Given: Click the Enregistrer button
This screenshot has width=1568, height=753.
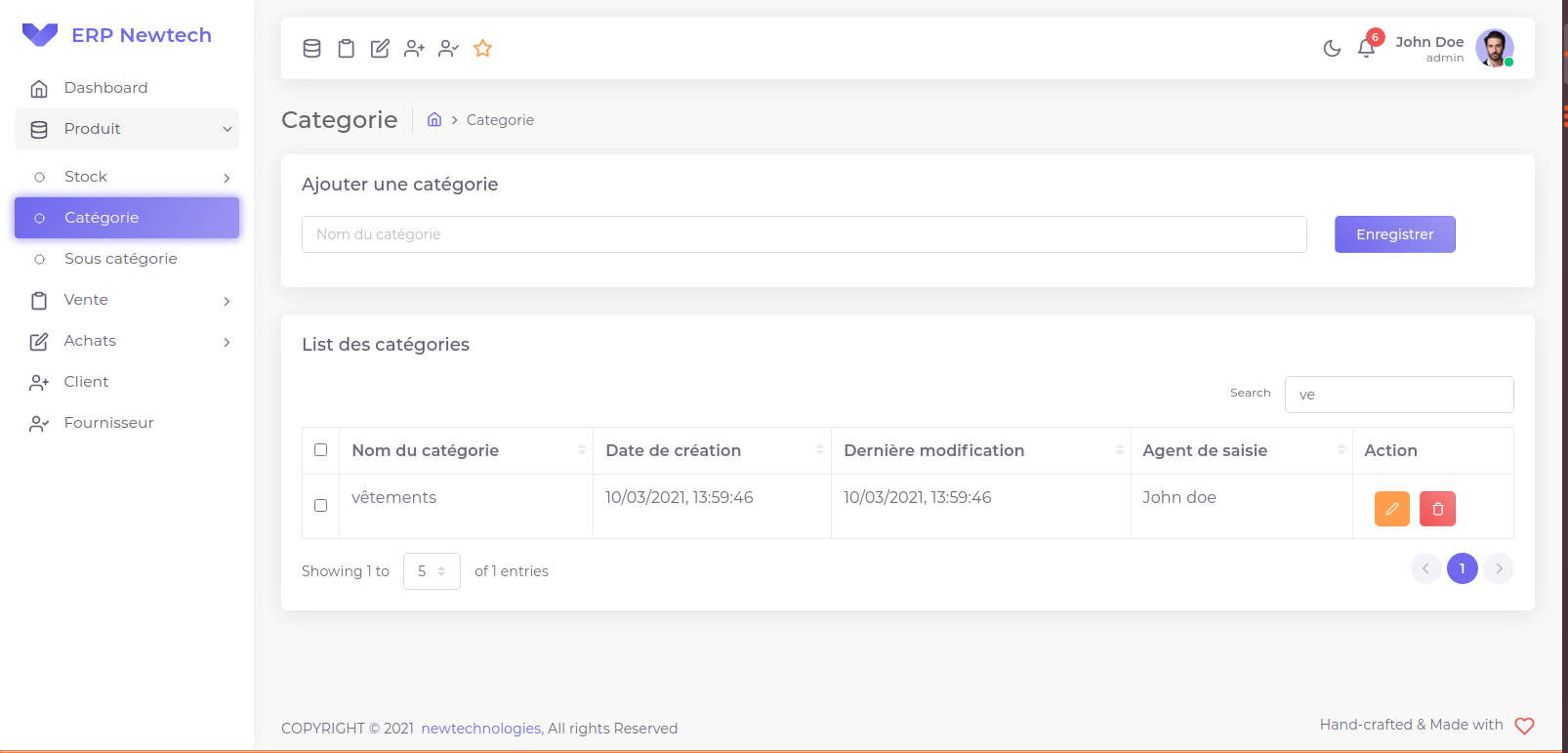Looking at the screenshot, I should [1394, 234].
